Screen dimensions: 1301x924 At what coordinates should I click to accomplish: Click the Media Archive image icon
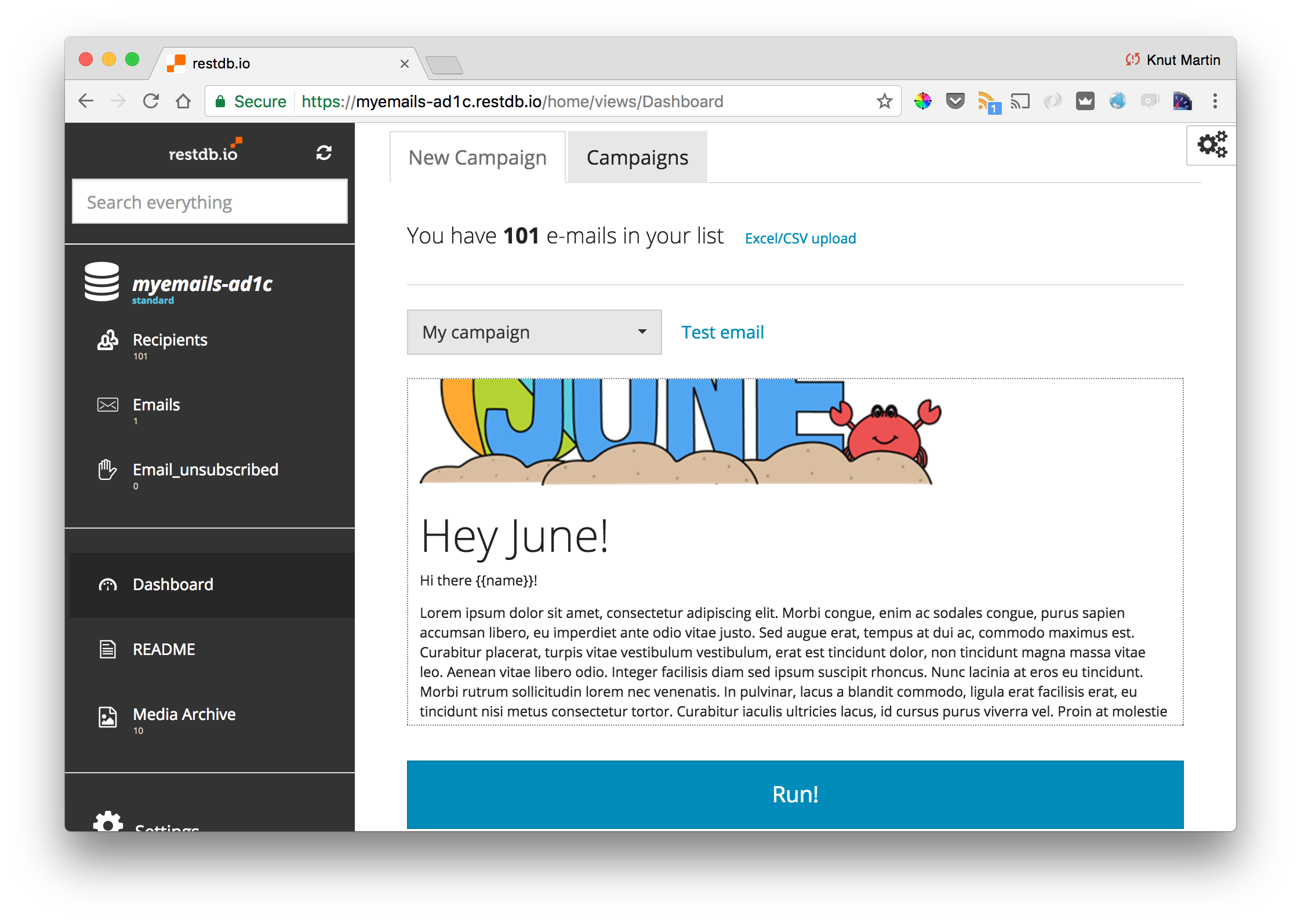click(108, 717)
